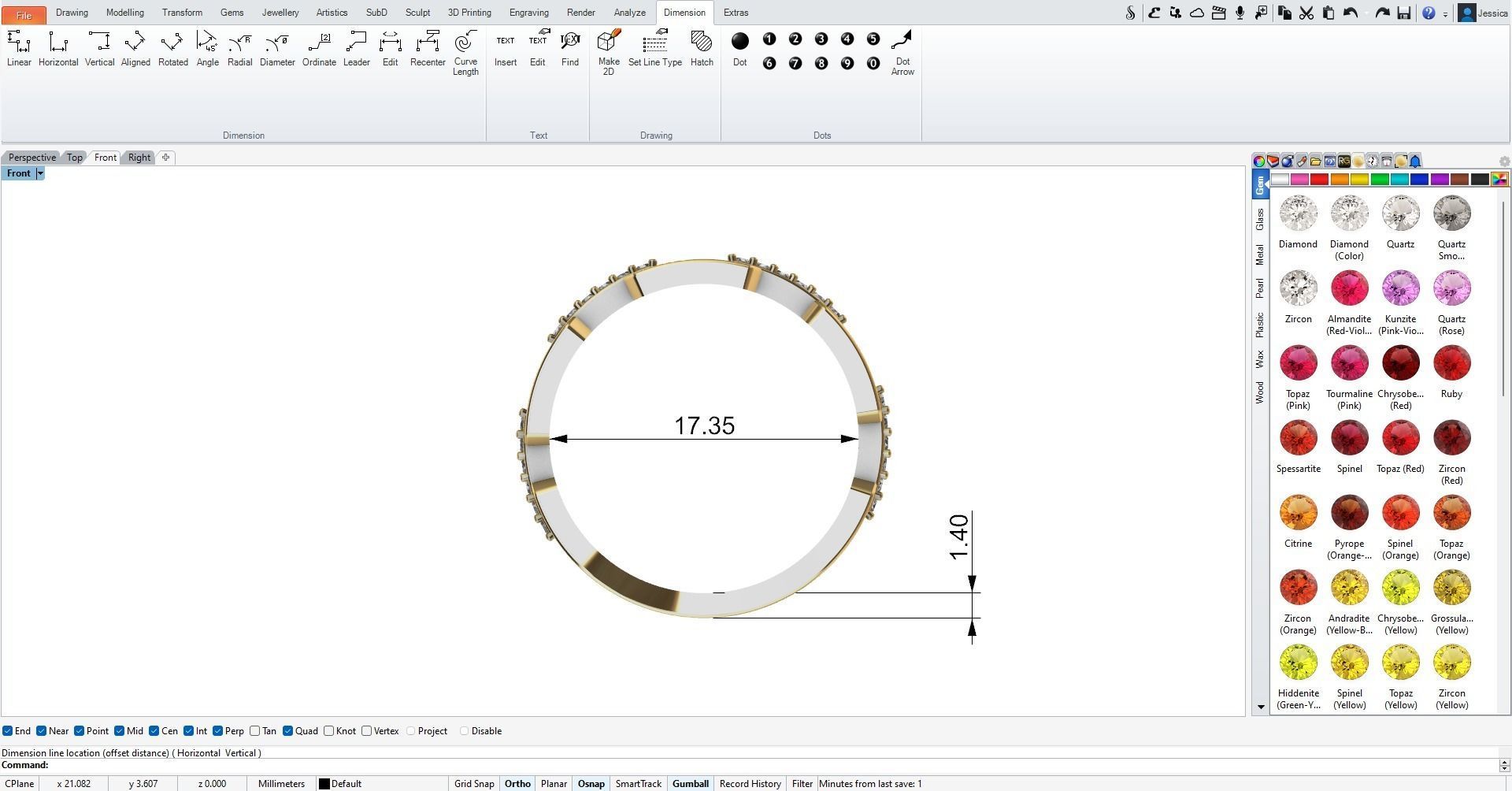
Task: Toggle Grid Snap in the status bar
Action: coord(474,784)
